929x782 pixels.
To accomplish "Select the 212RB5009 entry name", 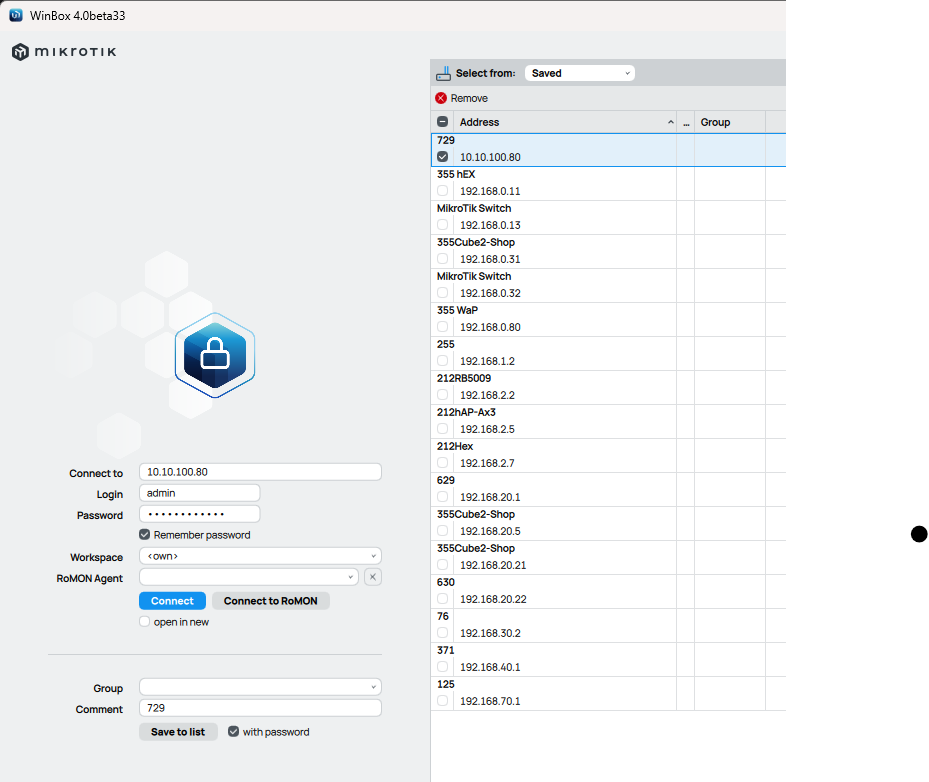I will pos(464,378).
